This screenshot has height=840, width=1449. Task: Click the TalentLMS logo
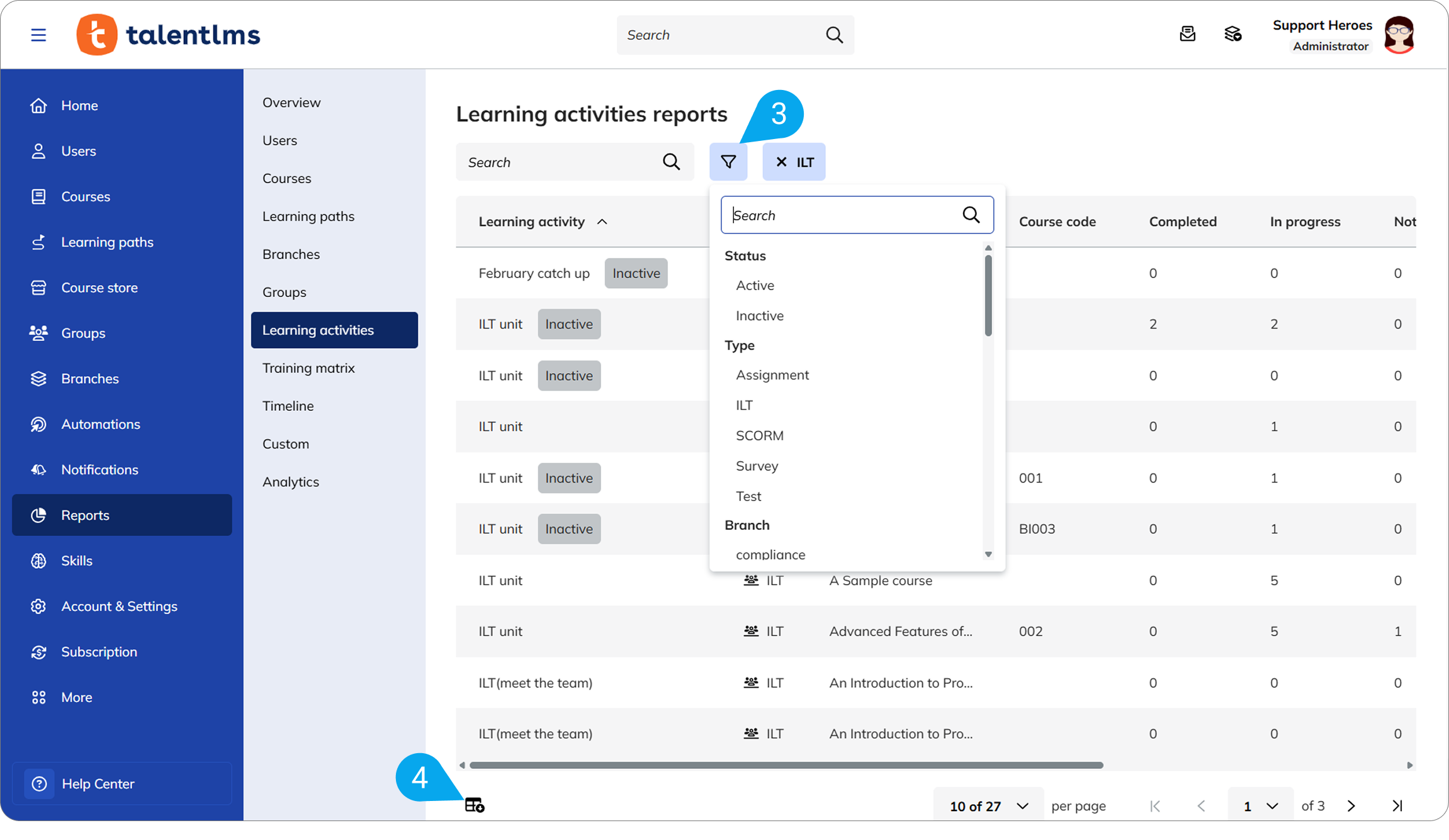pyautogui.click(x=168, y=35)
